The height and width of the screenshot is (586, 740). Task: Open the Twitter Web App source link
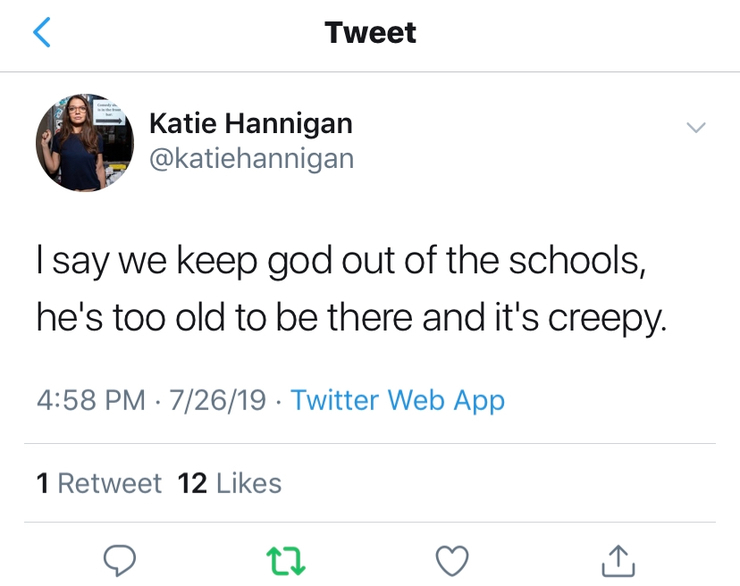tap(397, 400)
